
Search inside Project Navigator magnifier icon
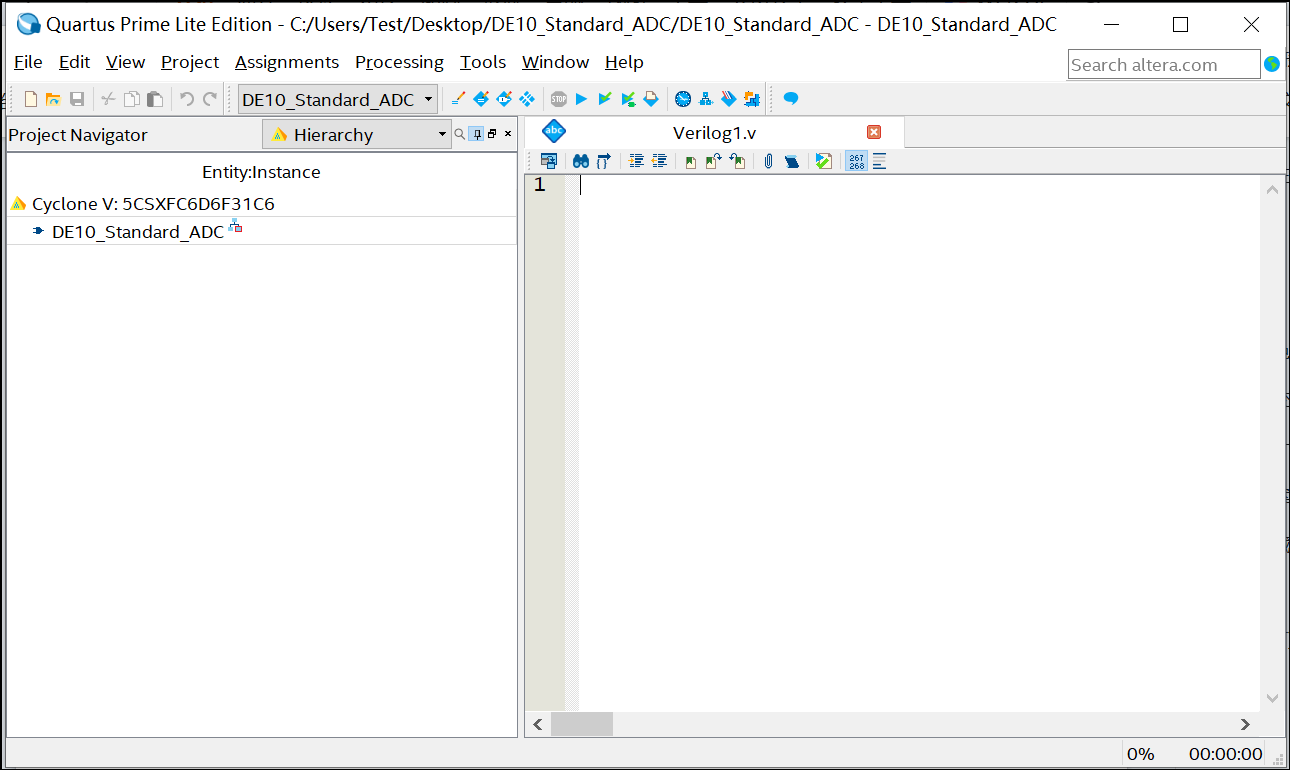tap(460, 134)
